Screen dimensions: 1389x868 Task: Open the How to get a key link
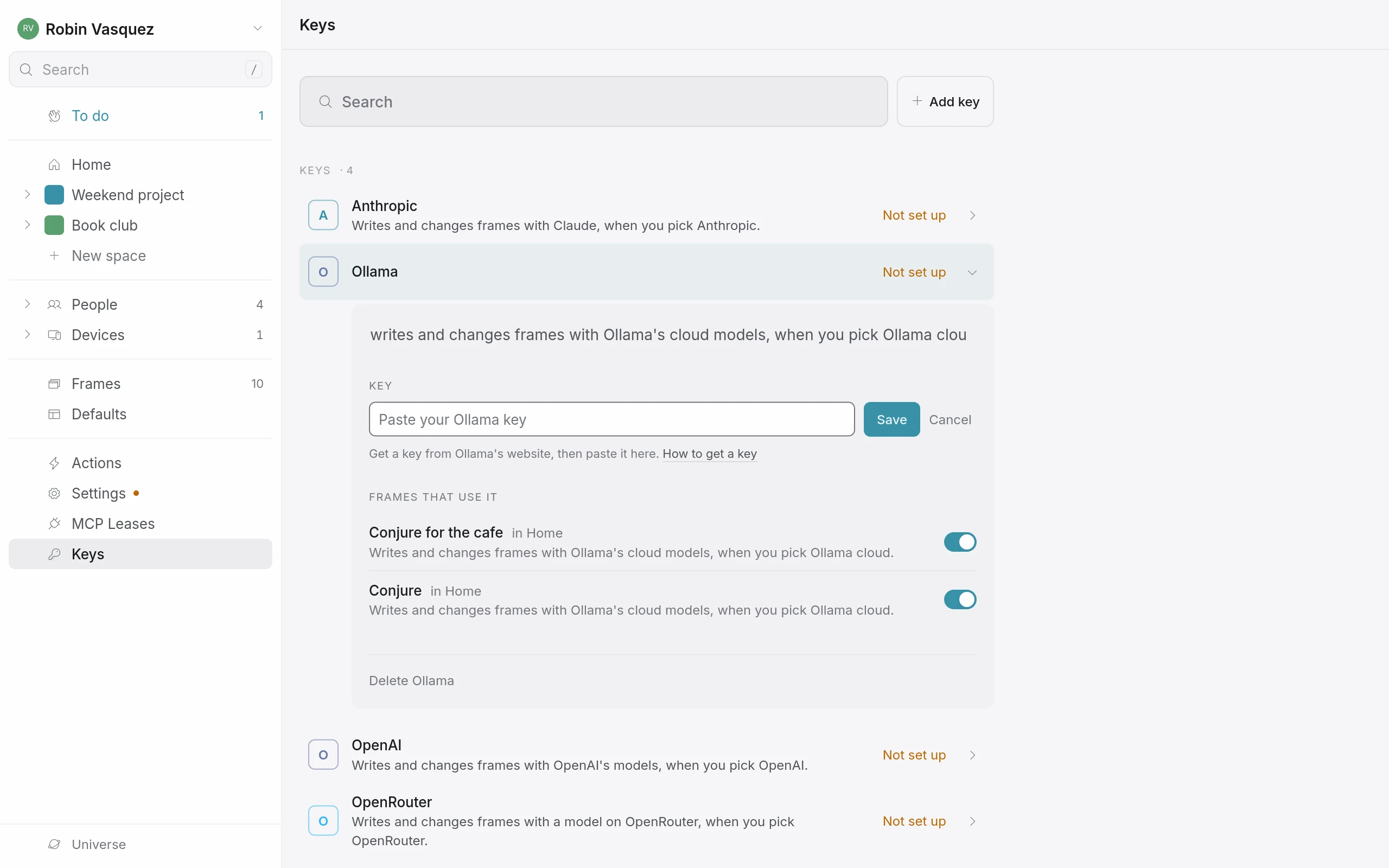pyautogui.click(x=710, y=454)
